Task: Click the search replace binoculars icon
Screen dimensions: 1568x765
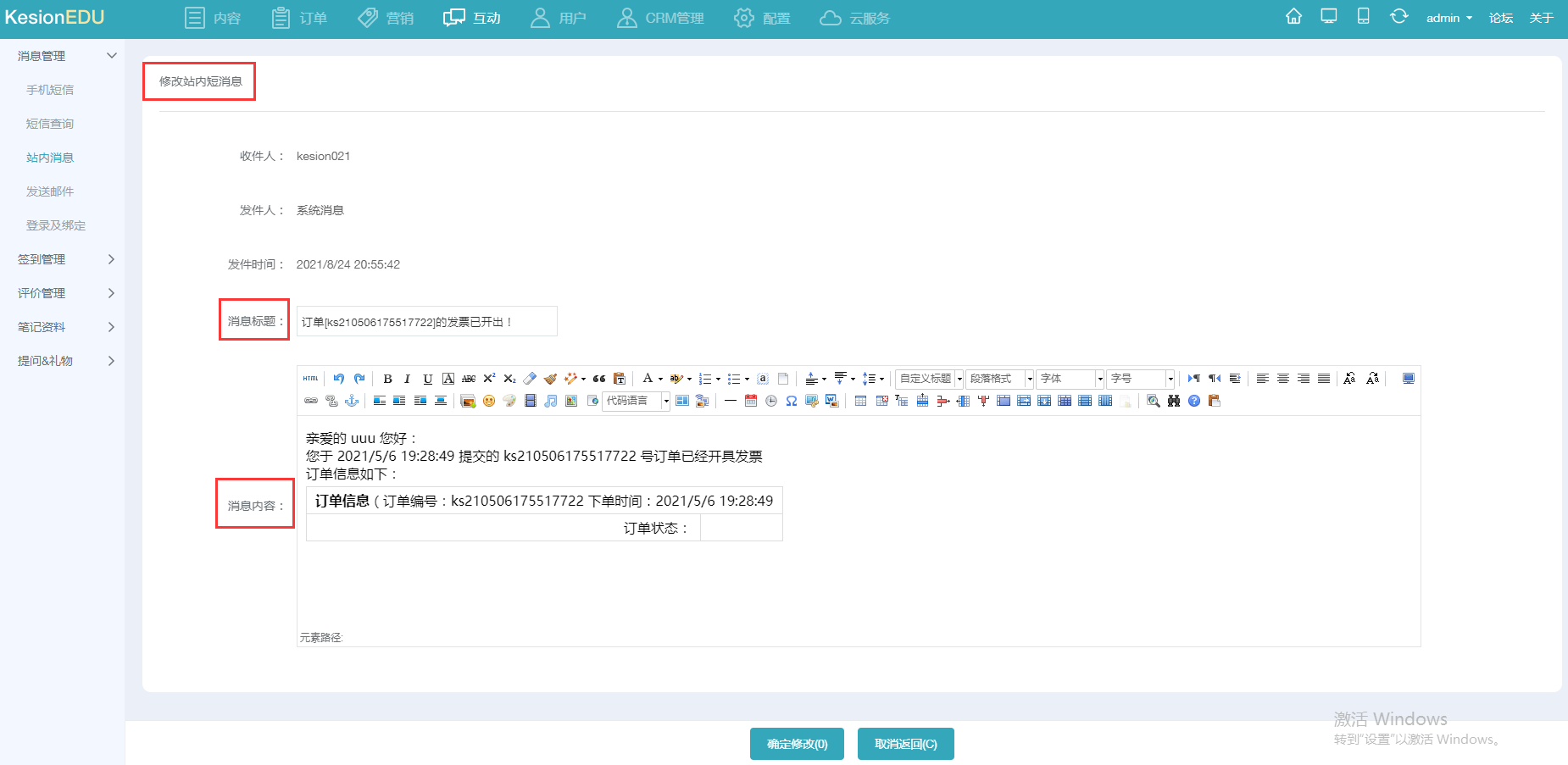Action: pyautogui.click(x=1174, y=401)
